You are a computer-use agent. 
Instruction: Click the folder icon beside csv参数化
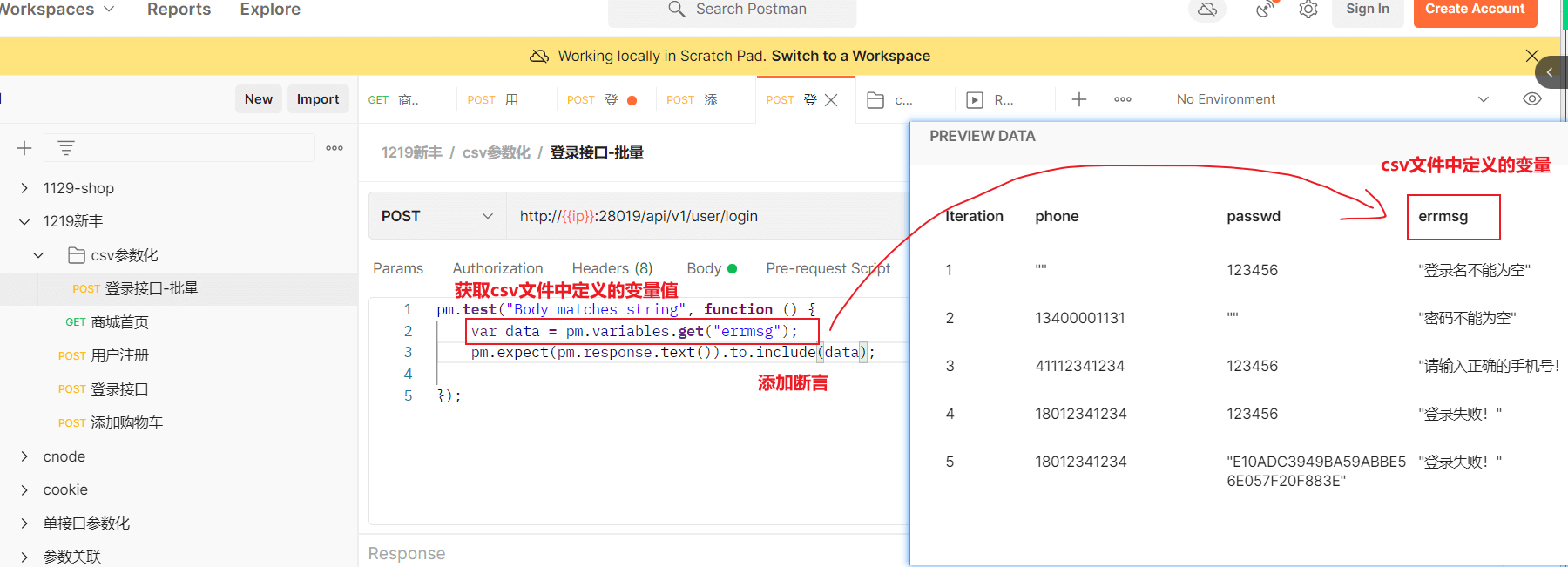click(77, 255)
